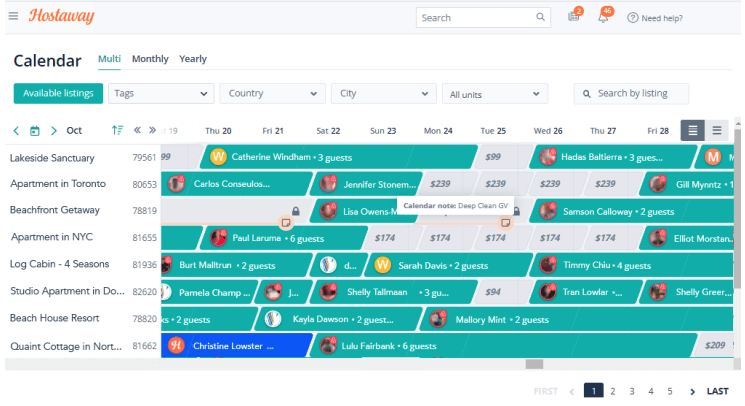This screenshot has width=745, height=406.
Task: Click calendar note icon on Tue 25
Action: coord(506,222)
